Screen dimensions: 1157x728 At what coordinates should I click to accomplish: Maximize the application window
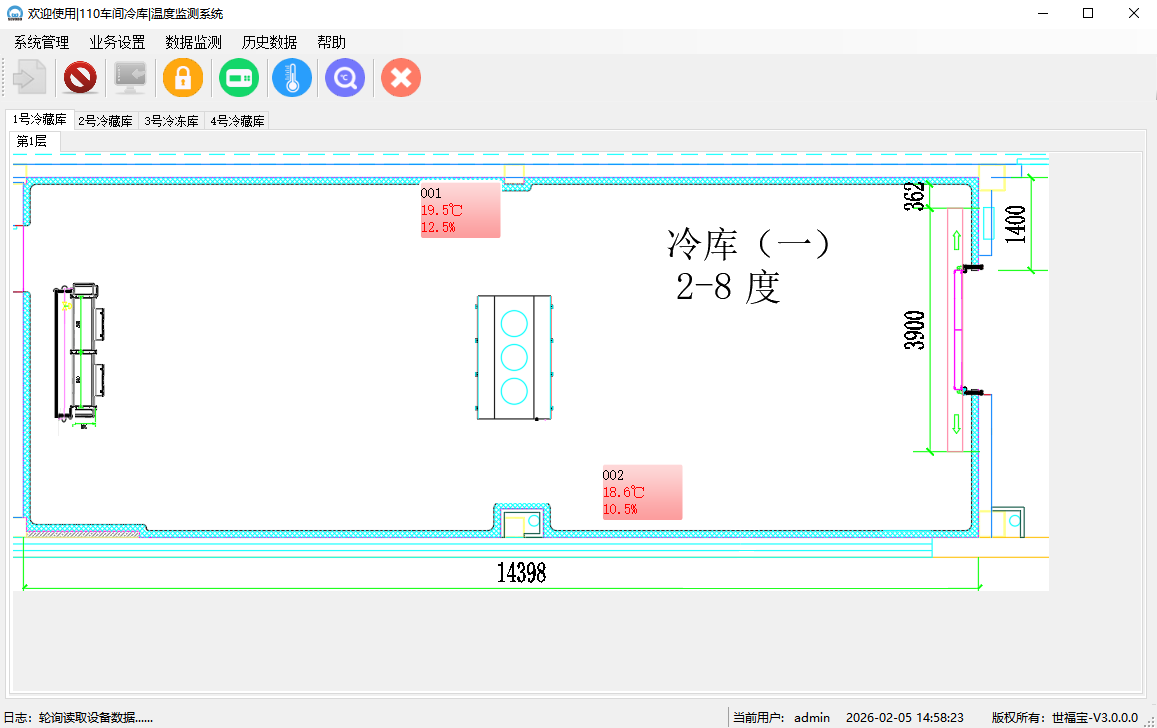[x=1088, y=13]
